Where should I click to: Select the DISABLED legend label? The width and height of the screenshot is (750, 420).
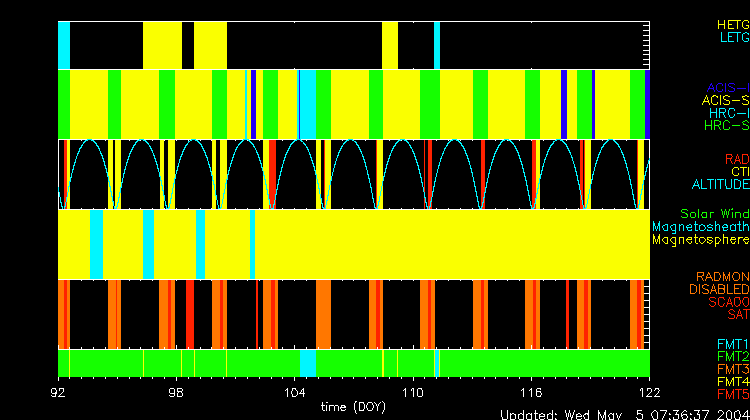718,290
